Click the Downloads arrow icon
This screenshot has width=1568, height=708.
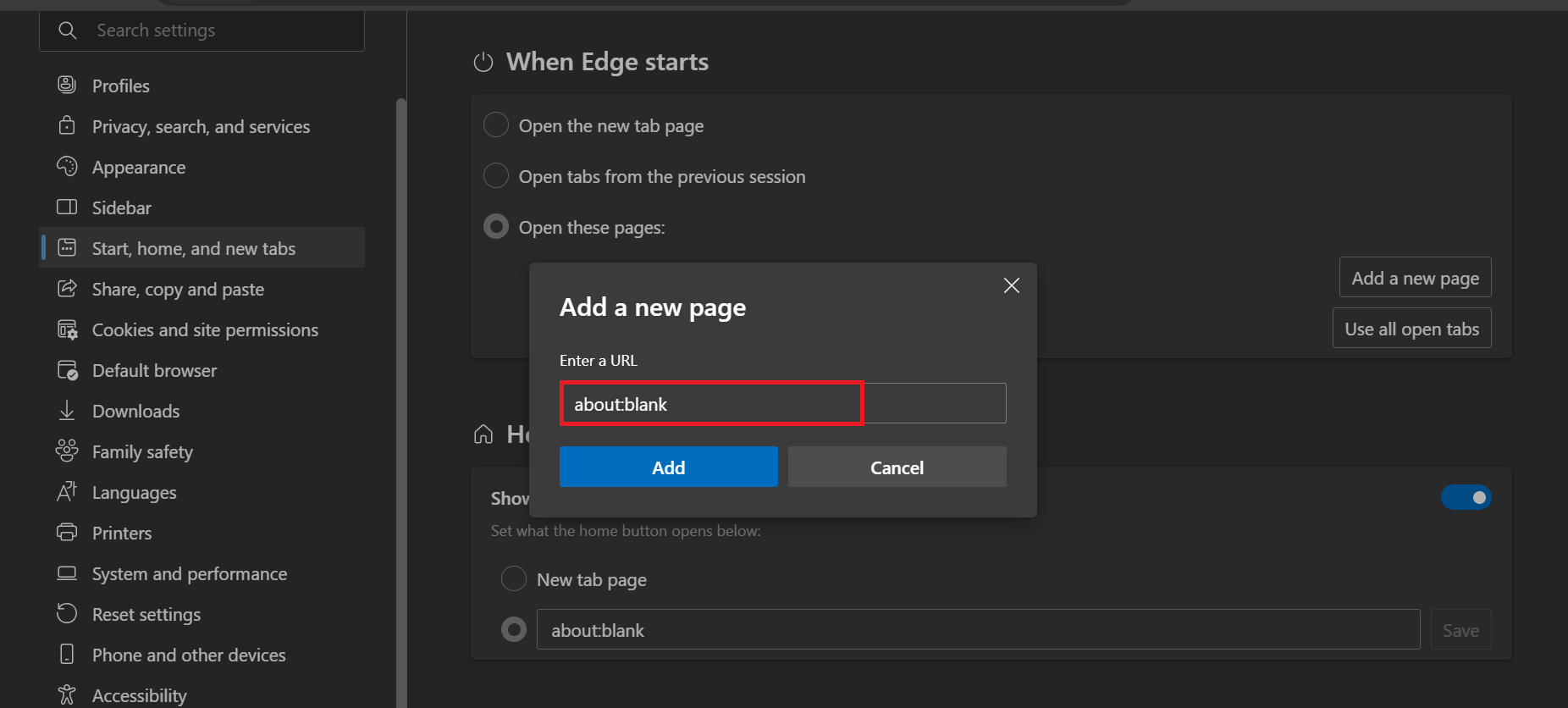click(x=67, y=410)
